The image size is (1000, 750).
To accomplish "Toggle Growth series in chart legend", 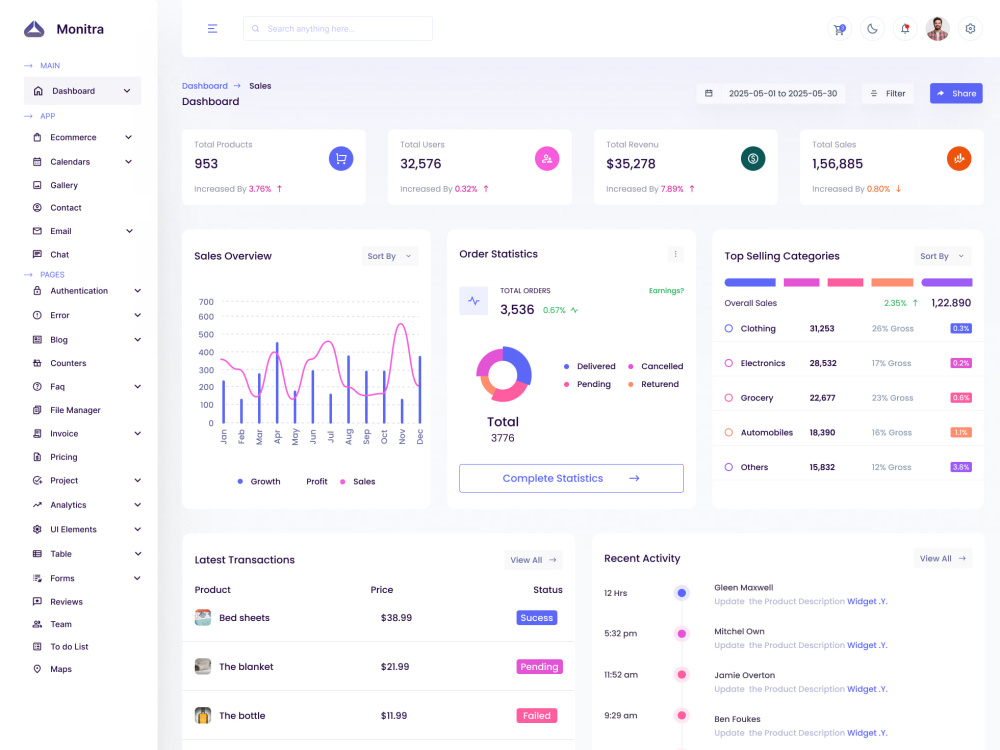I will [x=259, y=482].
